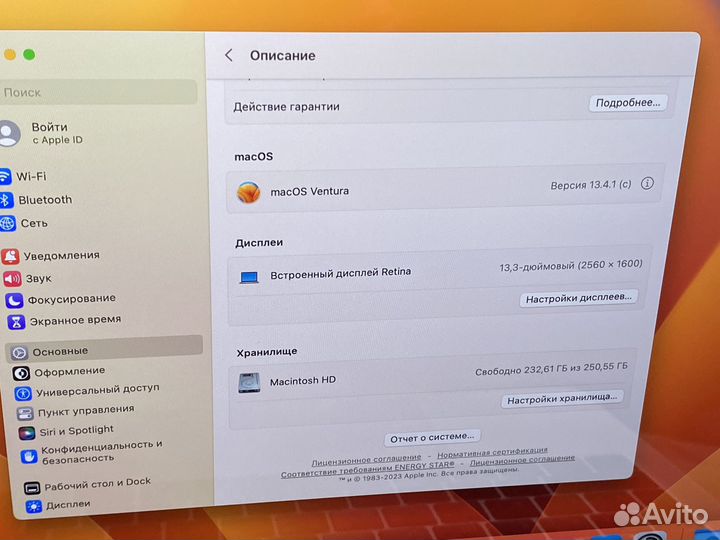Click the Macintosh HD name text
Viewport: 720px width, 540px height.
click(303, 381)
